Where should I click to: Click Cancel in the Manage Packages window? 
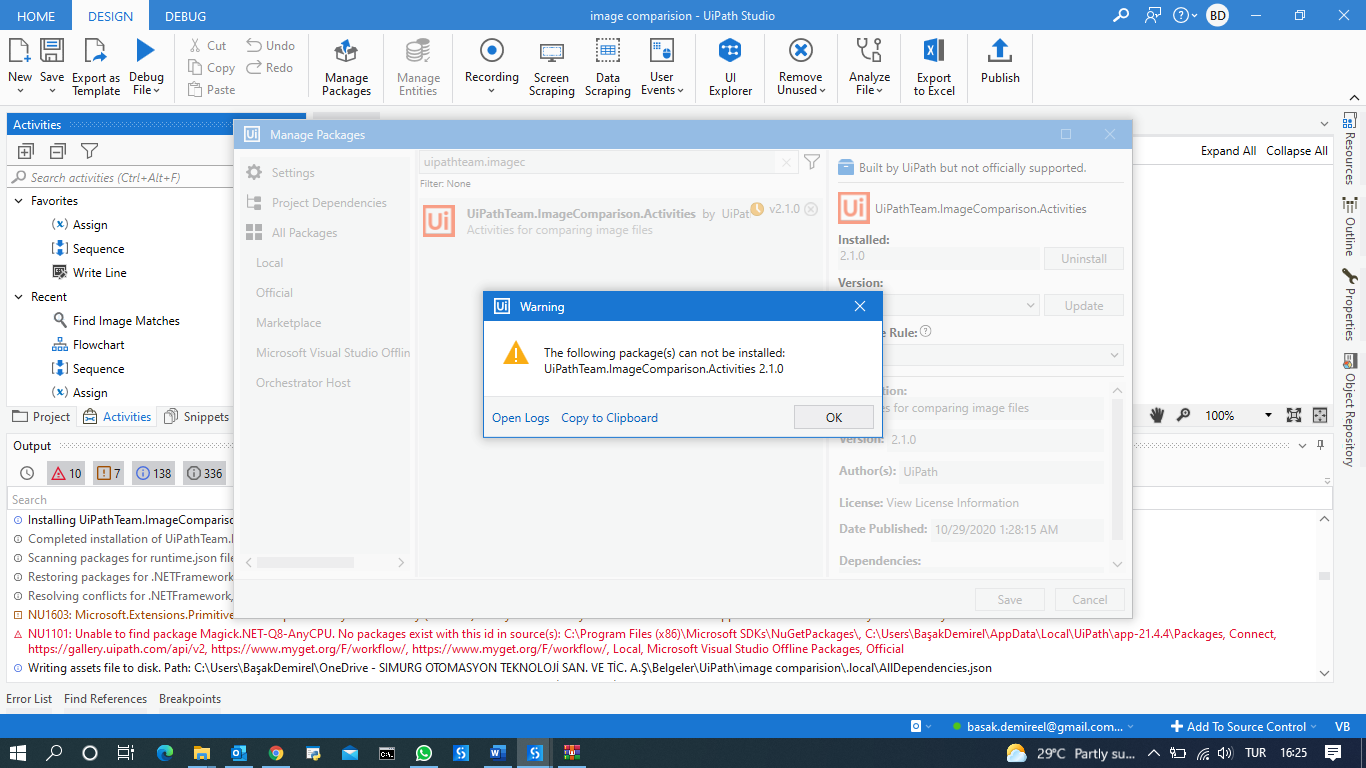(x=1090, y=600)
